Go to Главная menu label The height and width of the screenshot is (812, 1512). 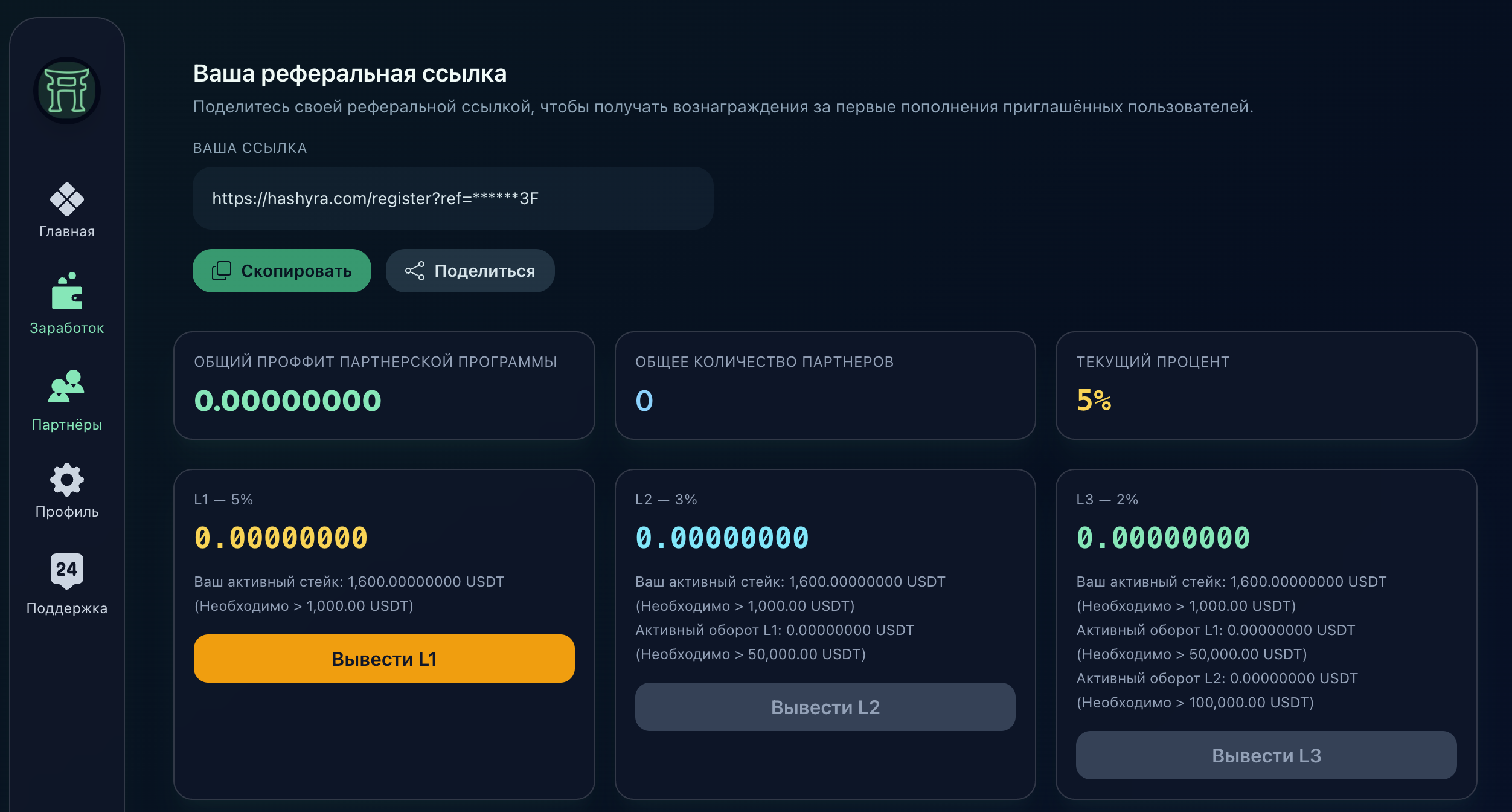[67, 231]
